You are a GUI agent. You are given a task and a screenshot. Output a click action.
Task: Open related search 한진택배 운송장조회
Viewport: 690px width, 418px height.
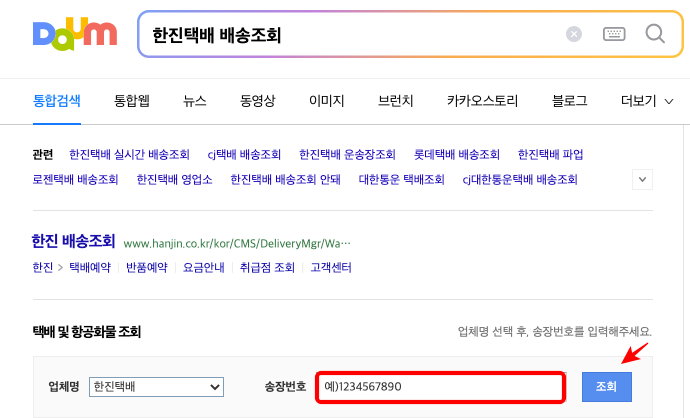[x=347, y=154]
